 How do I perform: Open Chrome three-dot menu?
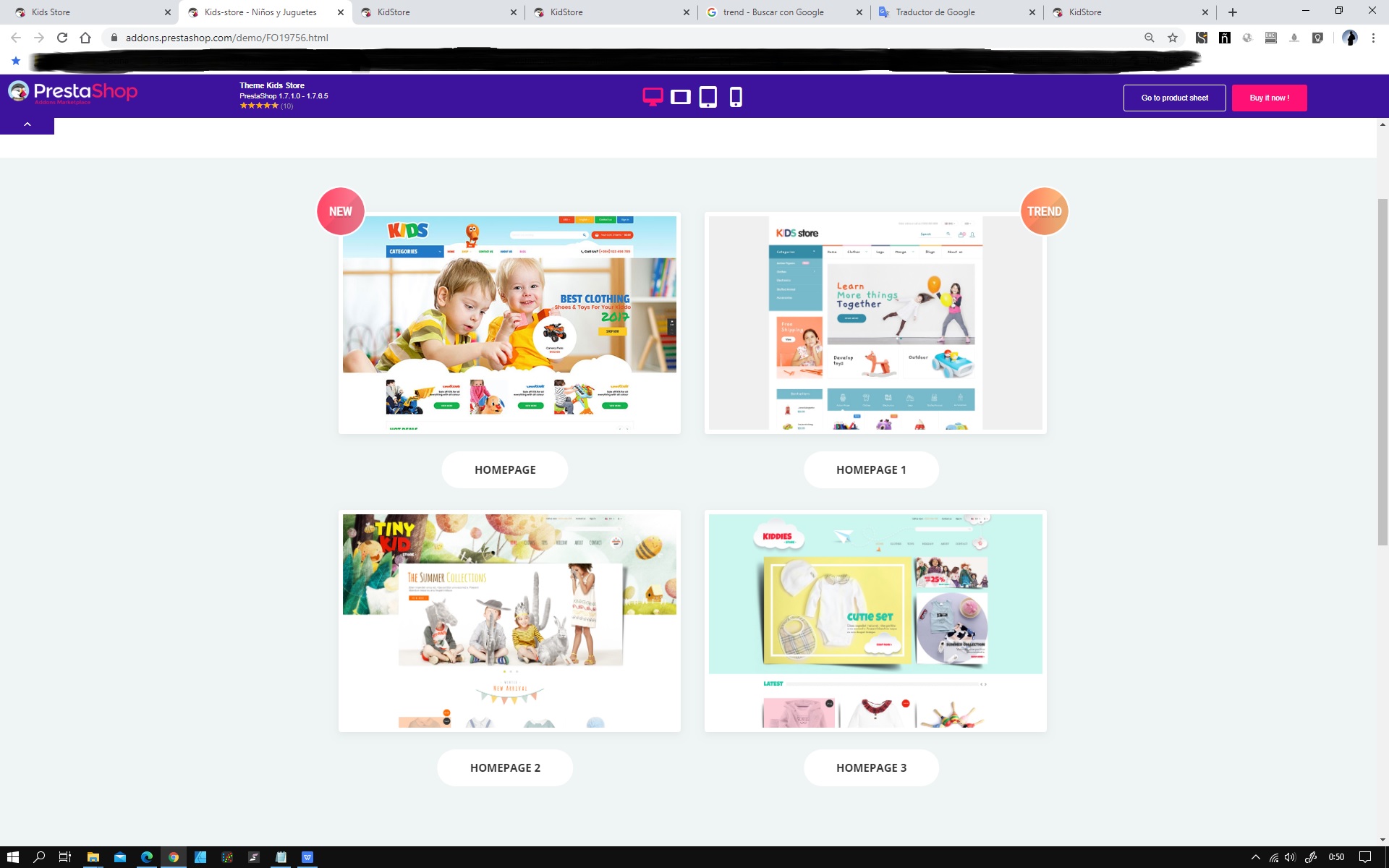(1373, 38)
